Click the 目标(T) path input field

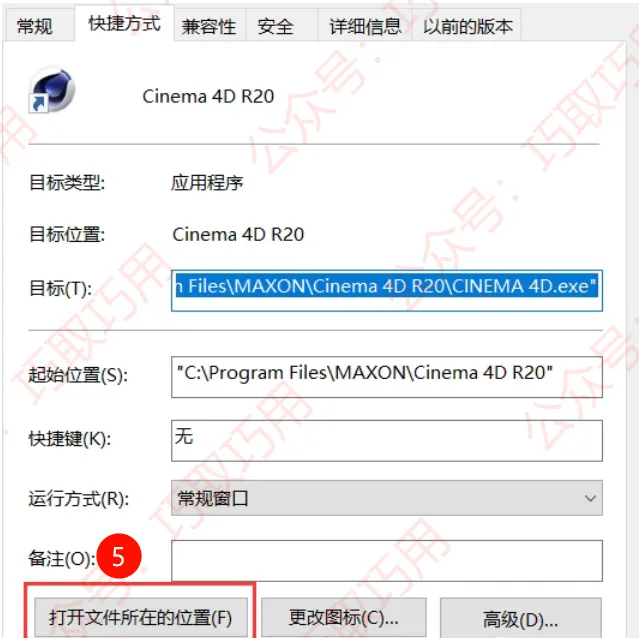[x=387, y=290]
